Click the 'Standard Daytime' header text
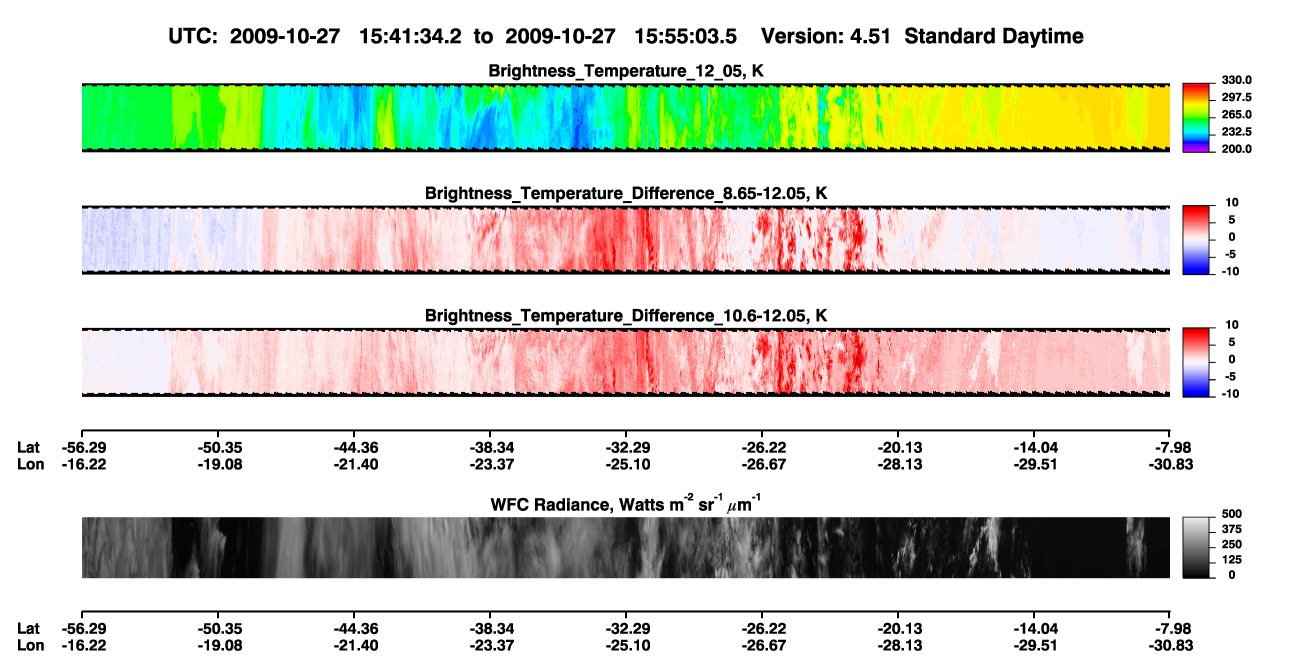Viewport: 1300px width, 667px height. (x=994, y=37)
